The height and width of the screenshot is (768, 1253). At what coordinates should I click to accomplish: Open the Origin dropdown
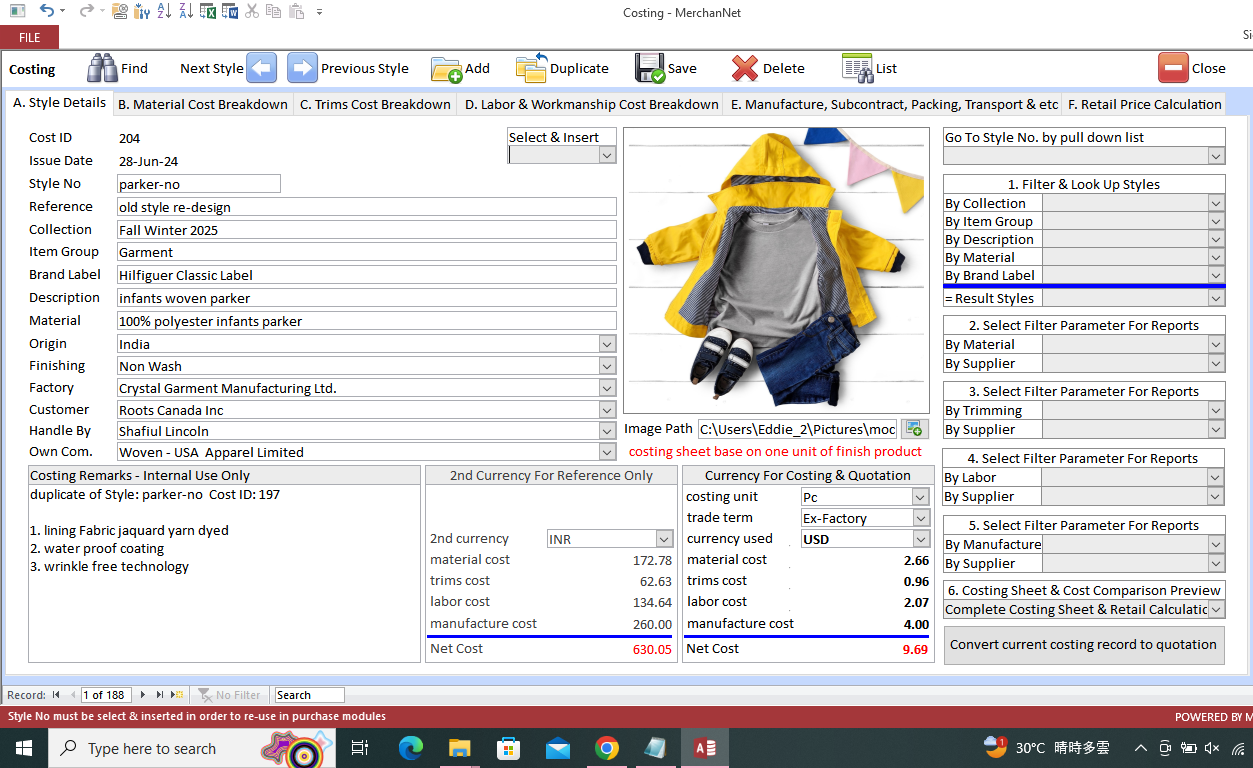pyautogui.click(x=606, y=343)
